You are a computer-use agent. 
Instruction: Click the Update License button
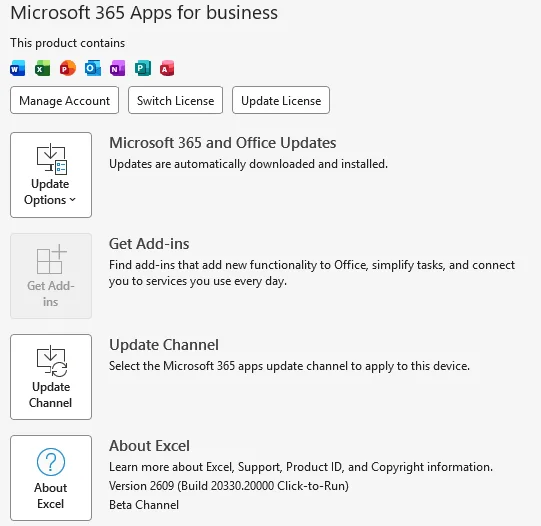[281, 100]
